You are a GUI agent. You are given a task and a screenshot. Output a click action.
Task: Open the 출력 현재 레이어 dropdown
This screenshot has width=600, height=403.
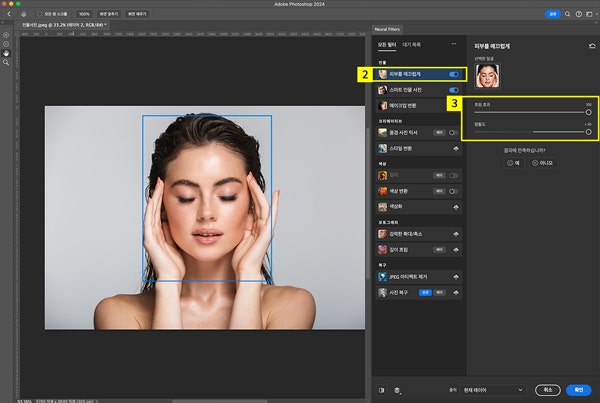pos(491,389)
